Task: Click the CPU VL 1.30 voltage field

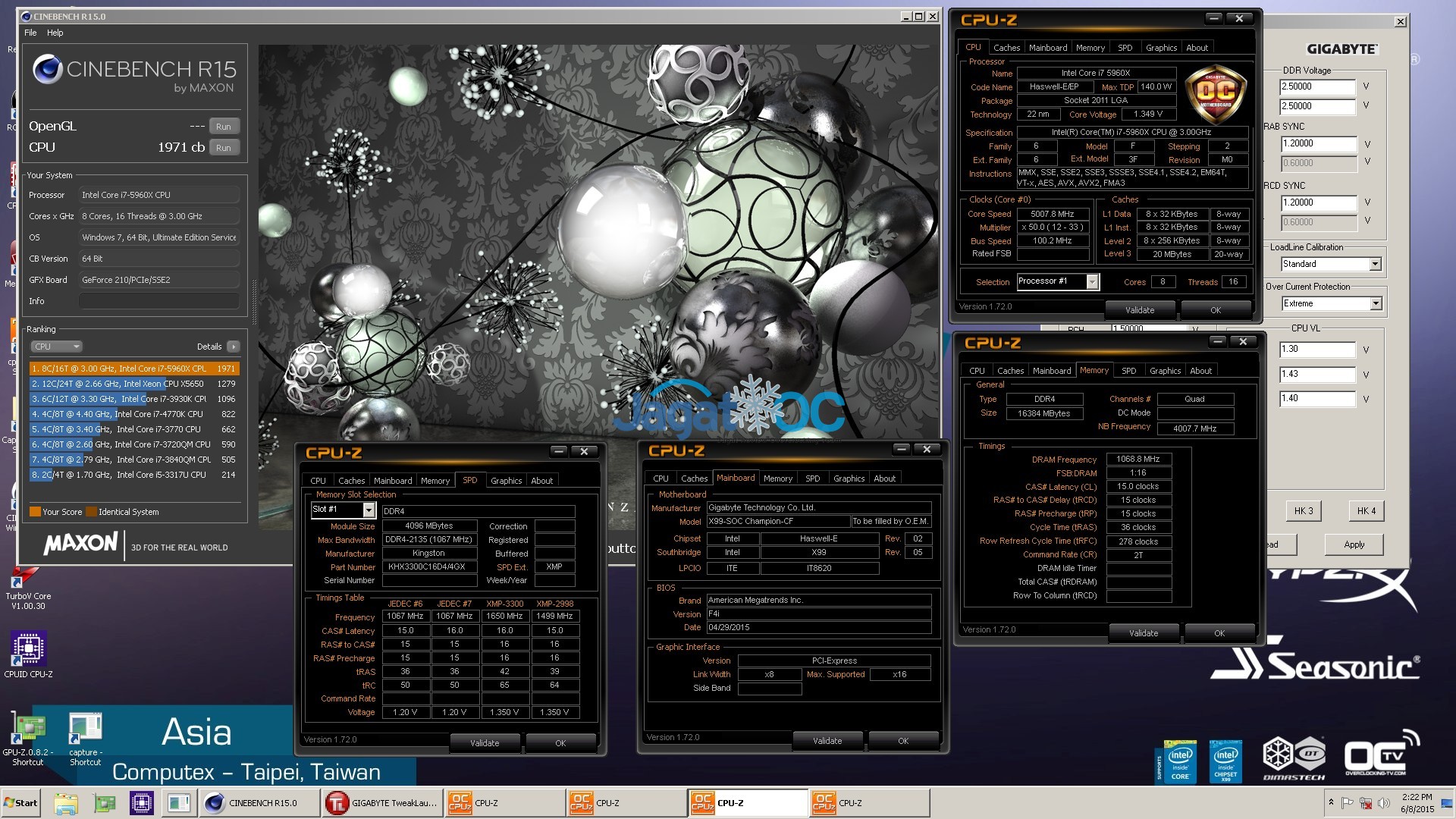Action: [x=1317, y=350]
